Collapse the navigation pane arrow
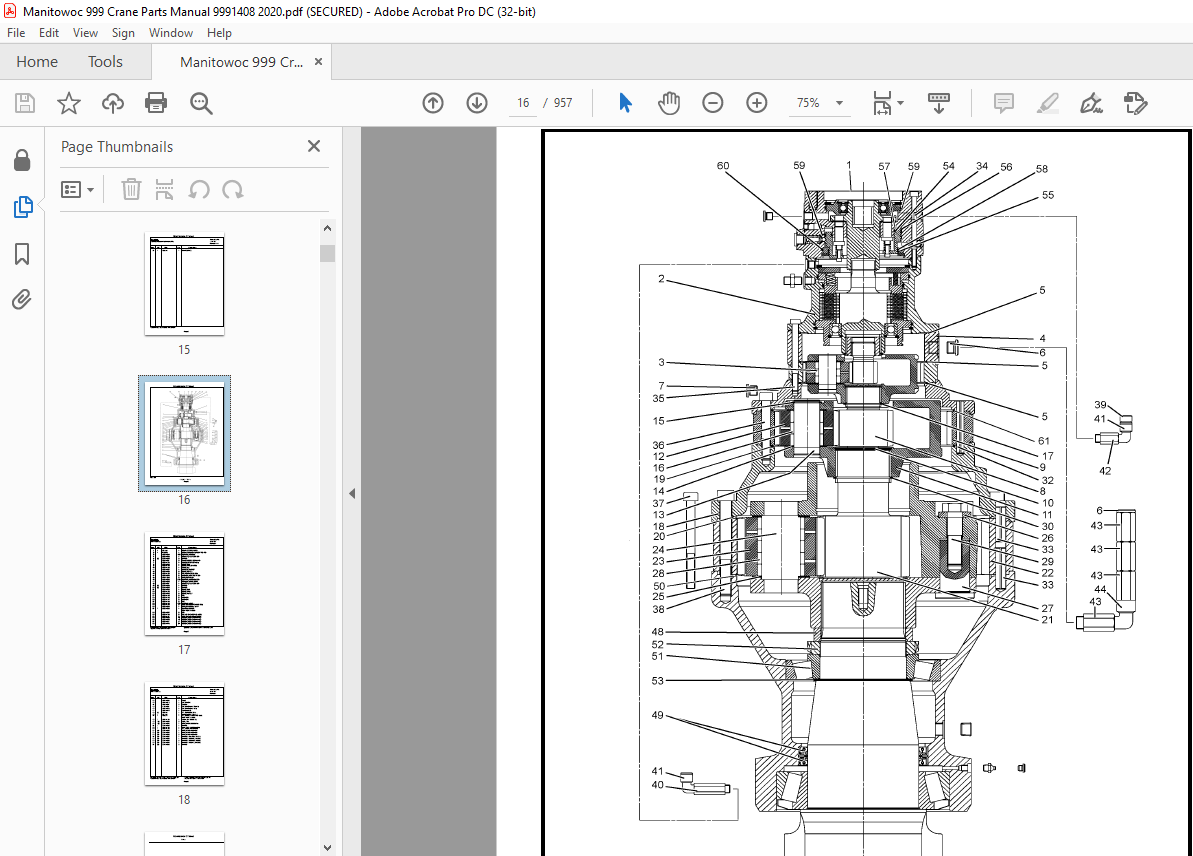The width and height of the screenshot is (1193, 856). point(352,493)
